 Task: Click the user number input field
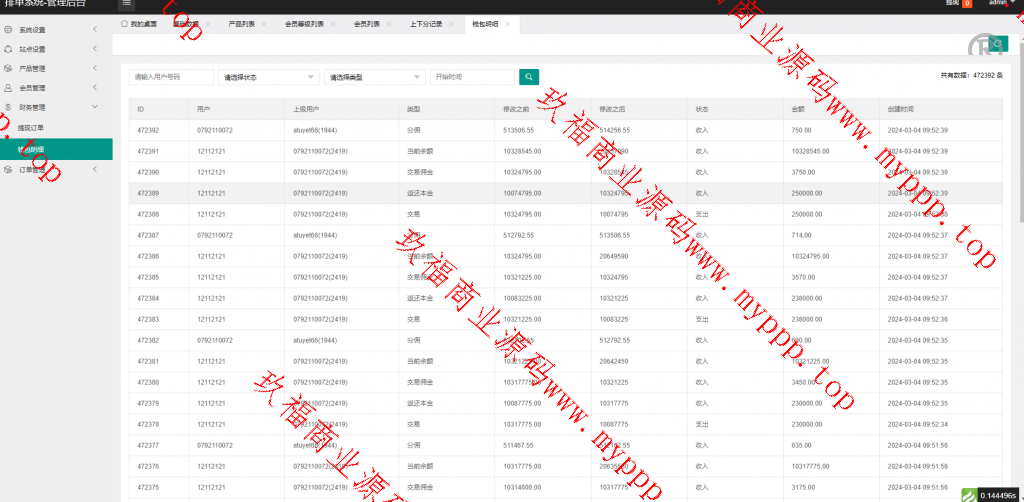click(x=171, y=77)
